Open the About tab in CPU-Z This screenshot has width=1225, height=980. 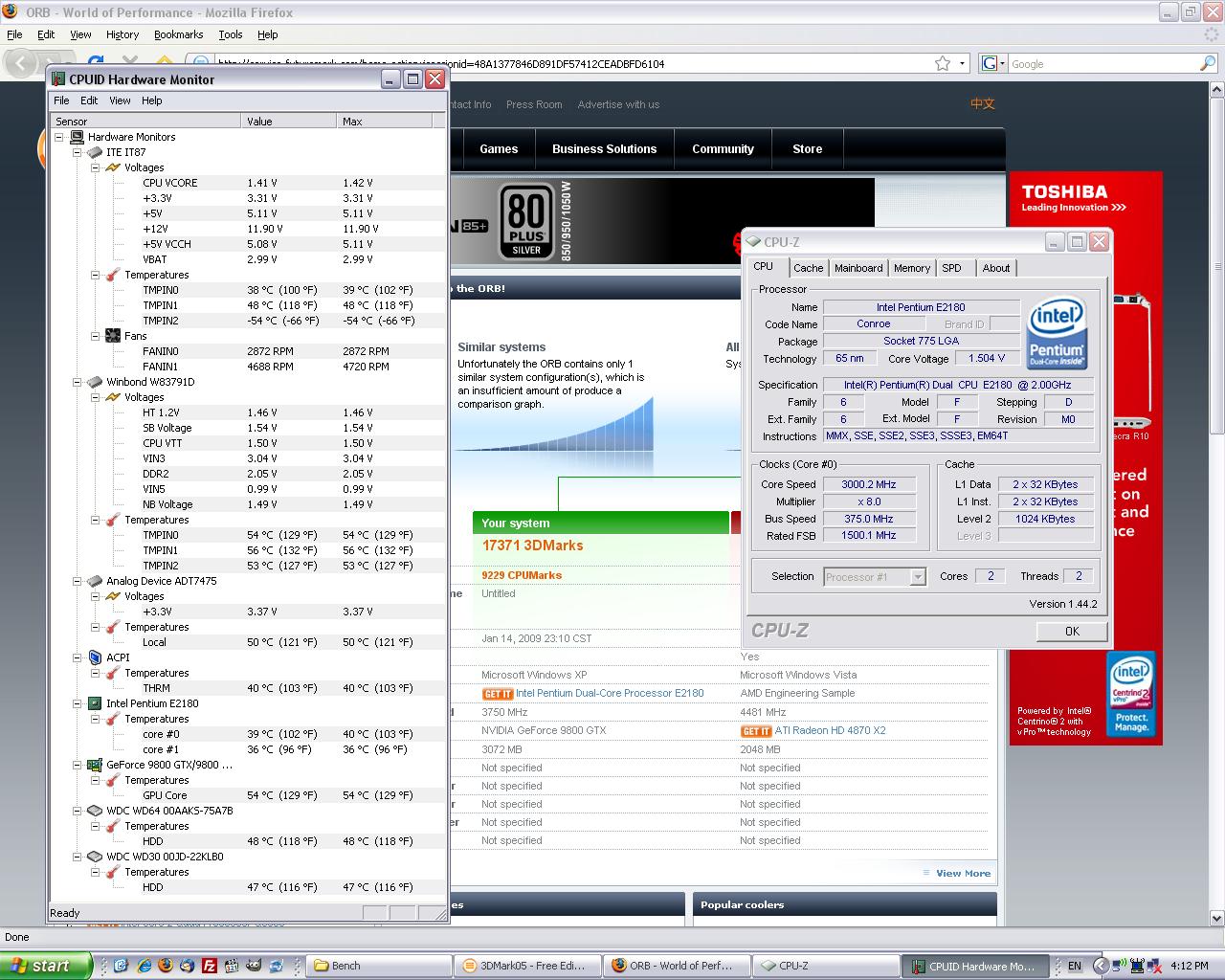[x=996, y=268]
